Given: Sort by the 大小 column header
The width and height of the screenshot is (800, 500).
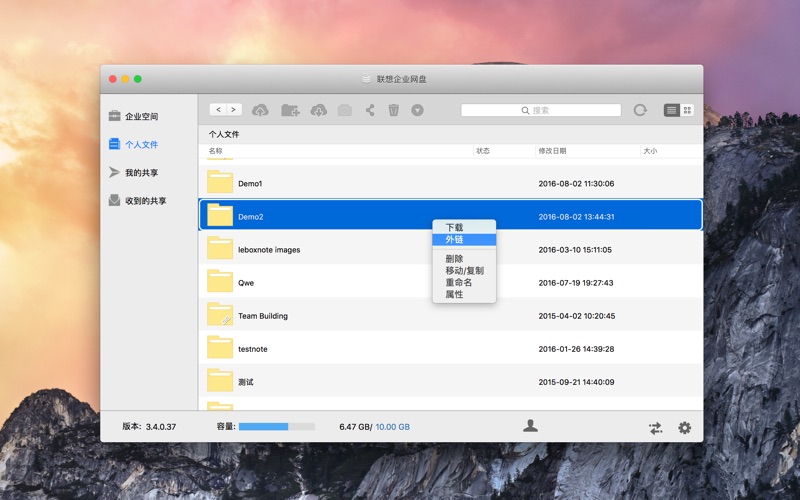Looking at the screenshot, I should (x=650, y=151).
